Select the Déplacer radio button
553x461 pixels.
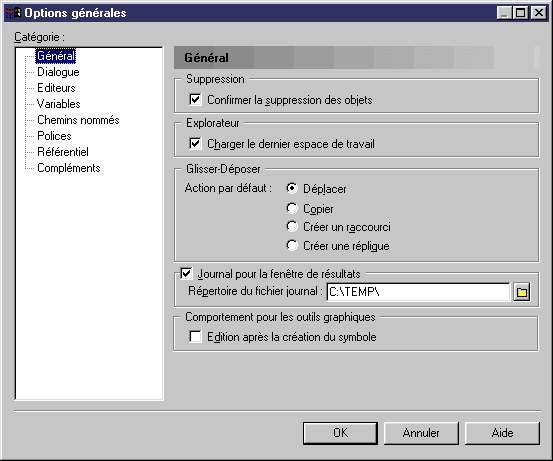pos(292,189)
